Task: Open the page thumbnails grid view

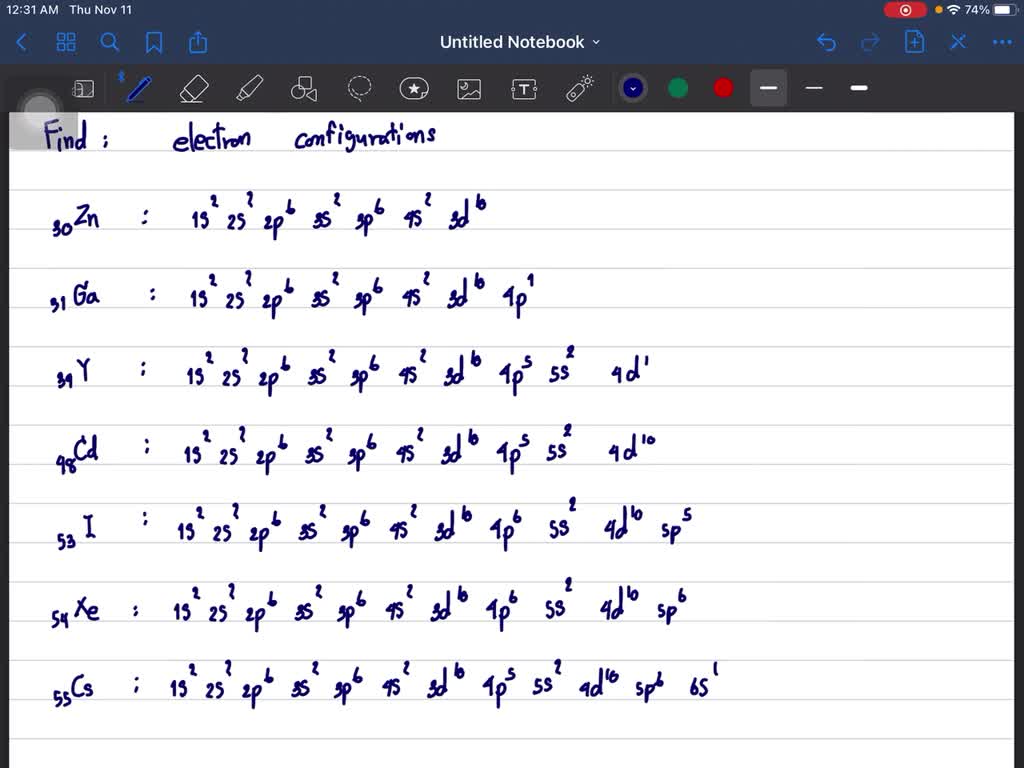Action: (66, 42)
